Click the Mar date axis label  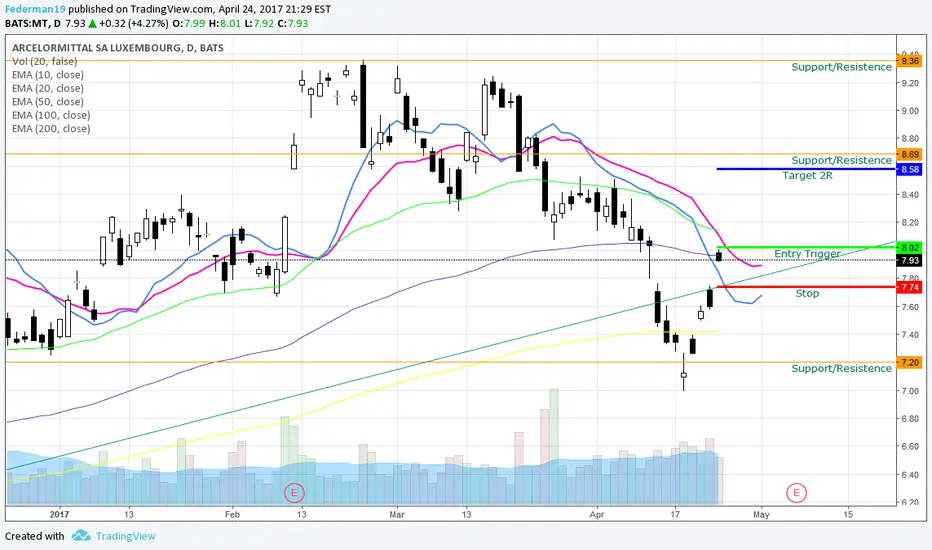(x=396, y=514)
